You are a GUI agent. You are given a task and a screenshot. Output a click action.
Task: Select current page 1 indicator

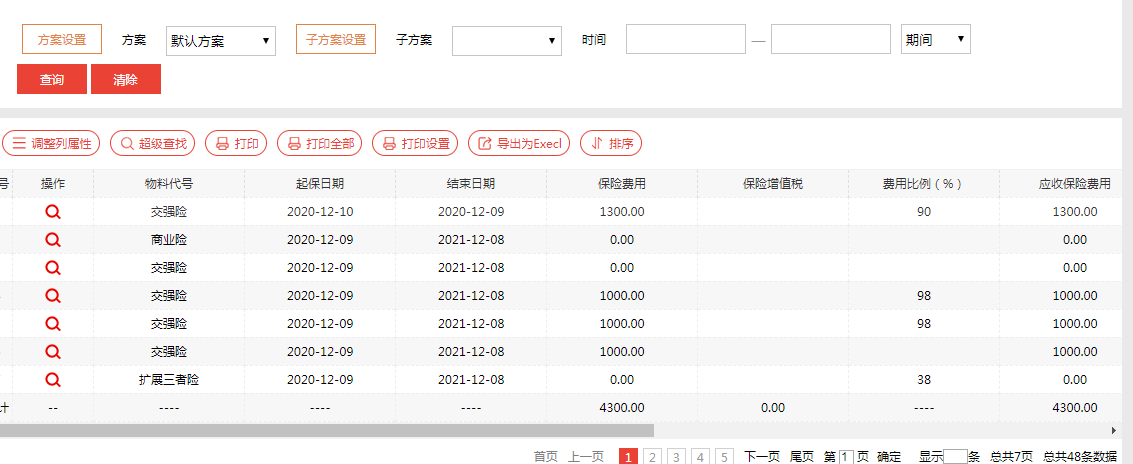(629, 457)
